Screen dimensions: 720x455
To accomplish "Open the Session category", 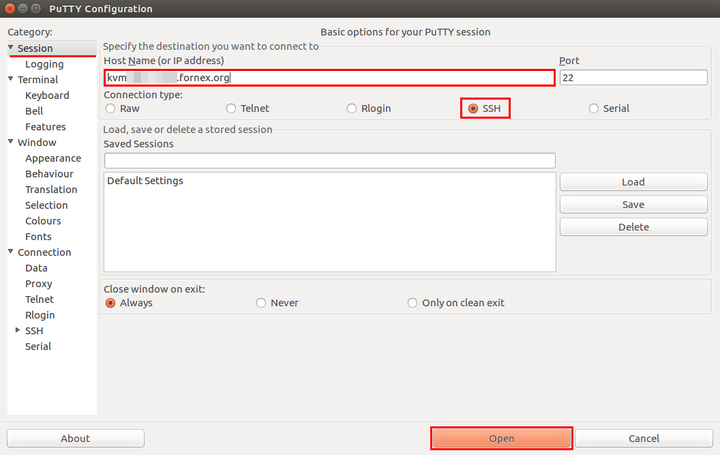I will point(35,48).
